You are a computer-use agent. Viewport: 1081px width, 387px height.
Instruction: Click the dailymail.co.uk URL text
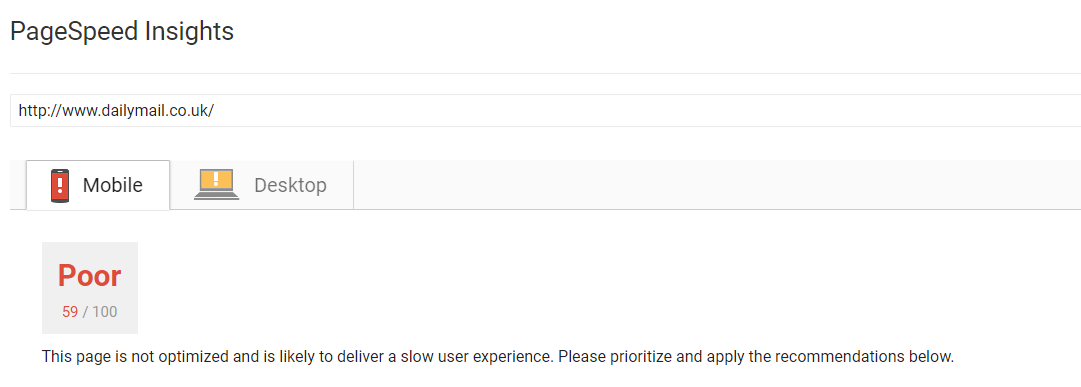(x=117, y=110)
